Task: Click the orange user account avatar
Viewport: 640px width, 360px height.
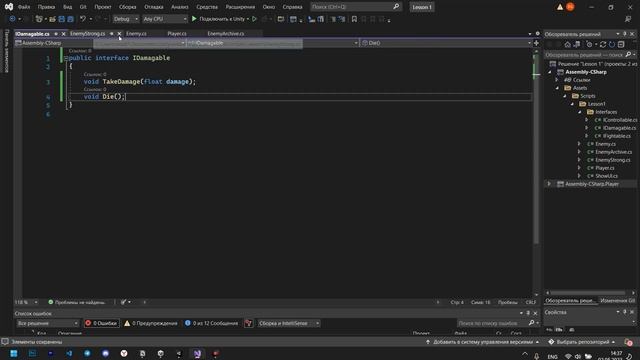Action: pos(570,7)
